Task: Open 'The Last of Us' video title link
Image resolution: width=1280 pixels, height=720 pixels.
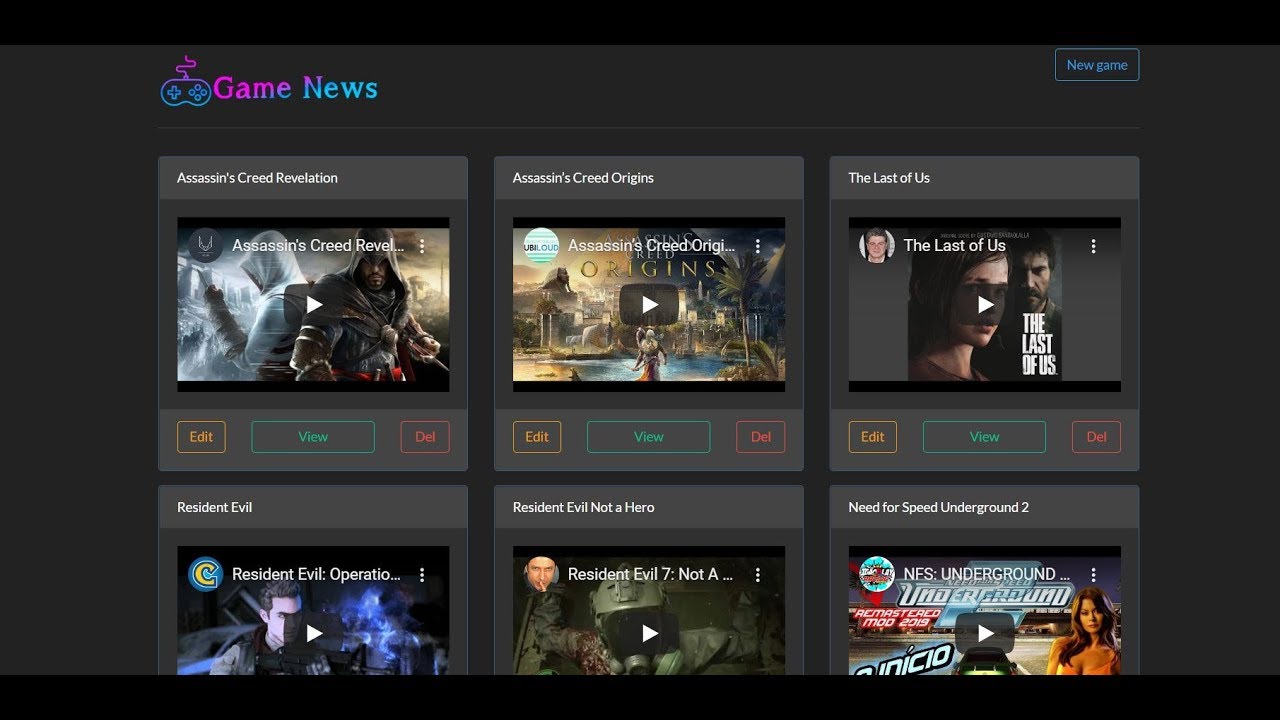Action: (x=954, y=245)
